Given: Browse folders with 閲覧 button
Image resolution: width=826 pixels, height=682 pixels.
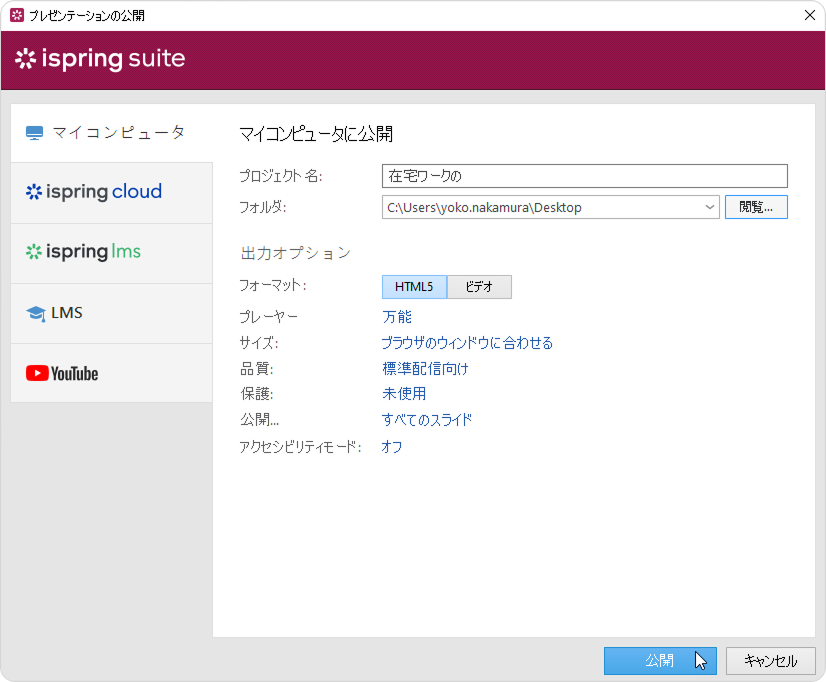Looking at the screenshot, I should point(756,208).
